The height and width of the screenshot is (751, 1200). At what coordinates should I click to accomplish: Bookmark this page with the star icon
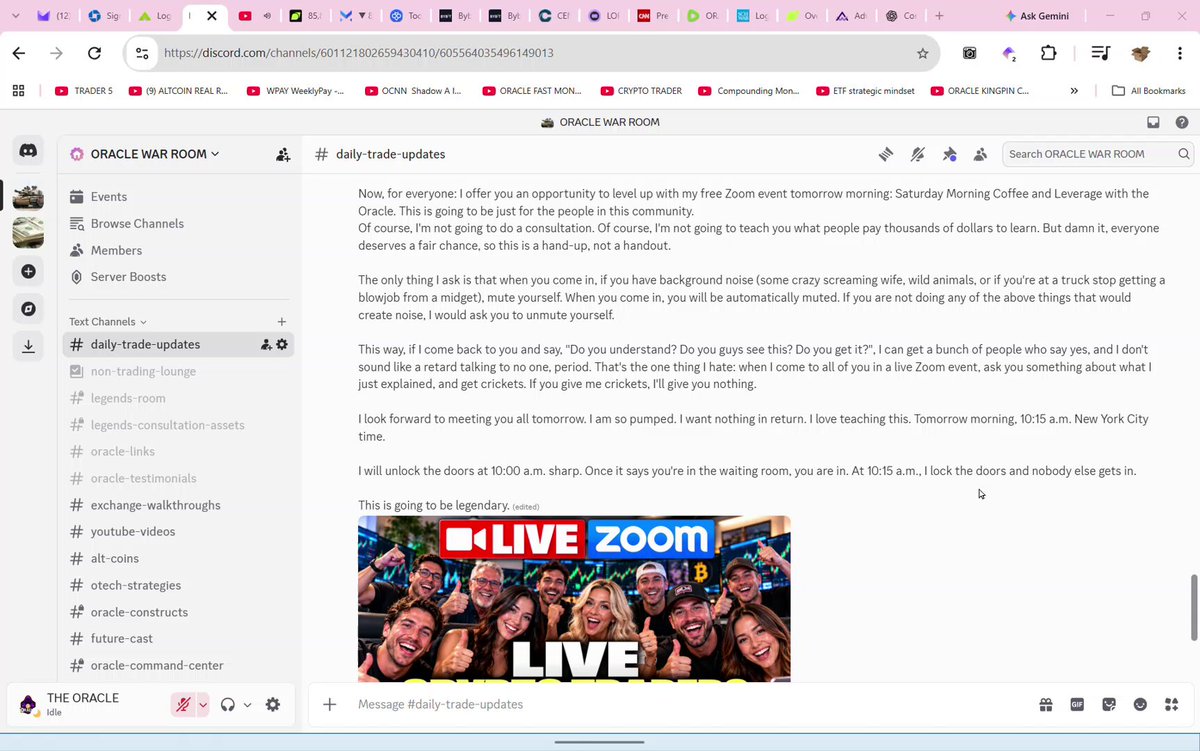point(923,53)
